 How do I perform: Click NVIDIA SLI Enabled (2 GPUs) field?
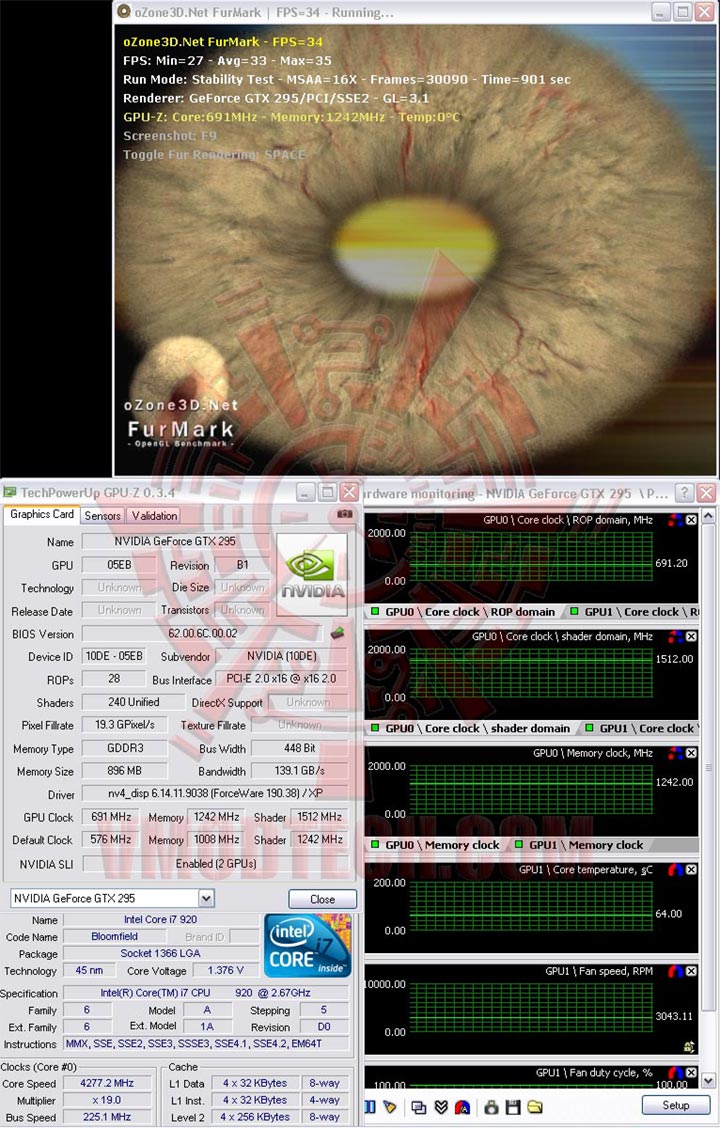(215, 863)
